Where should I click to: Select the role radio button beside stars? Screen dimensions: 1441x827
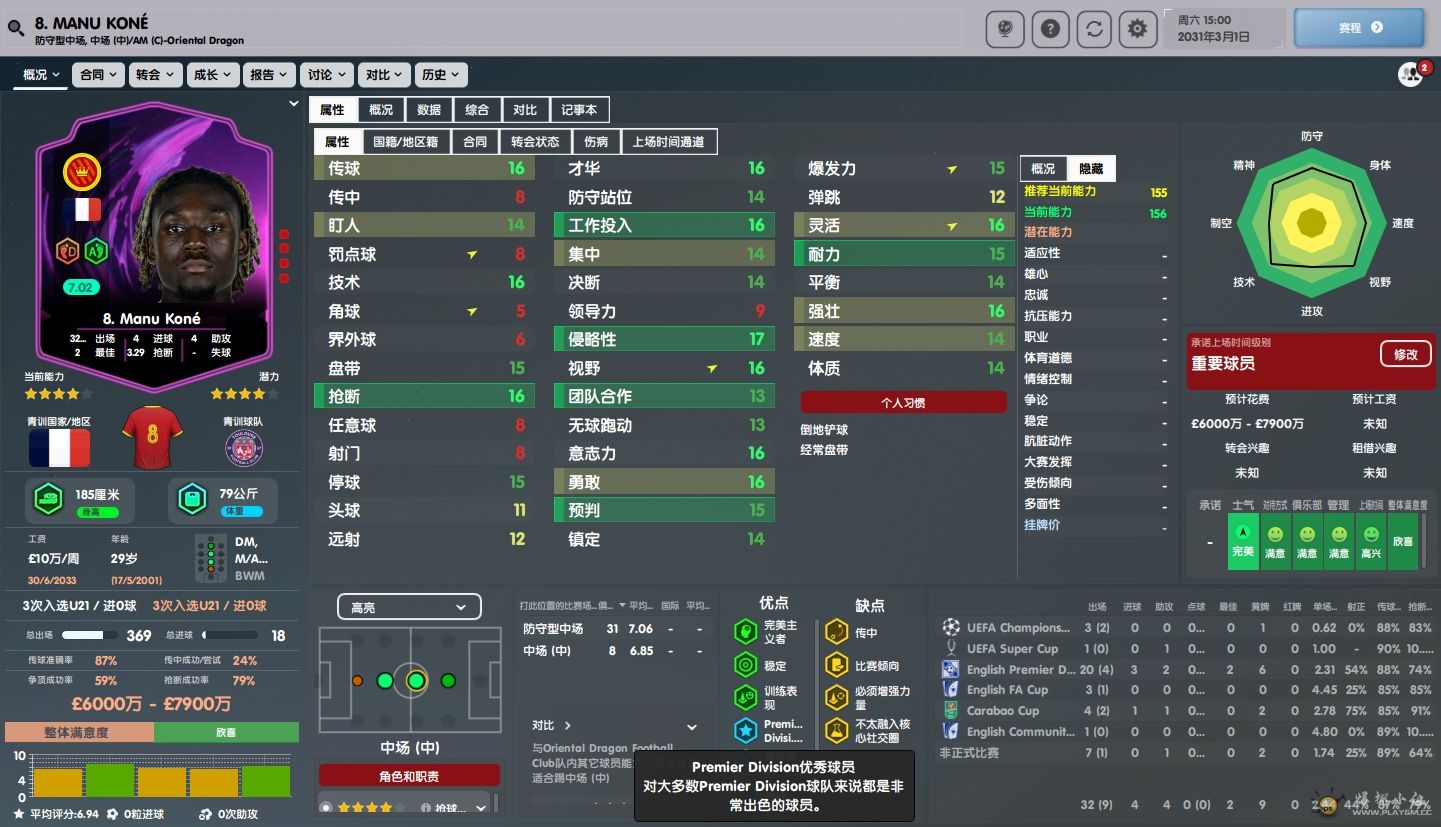coord(325,807)
